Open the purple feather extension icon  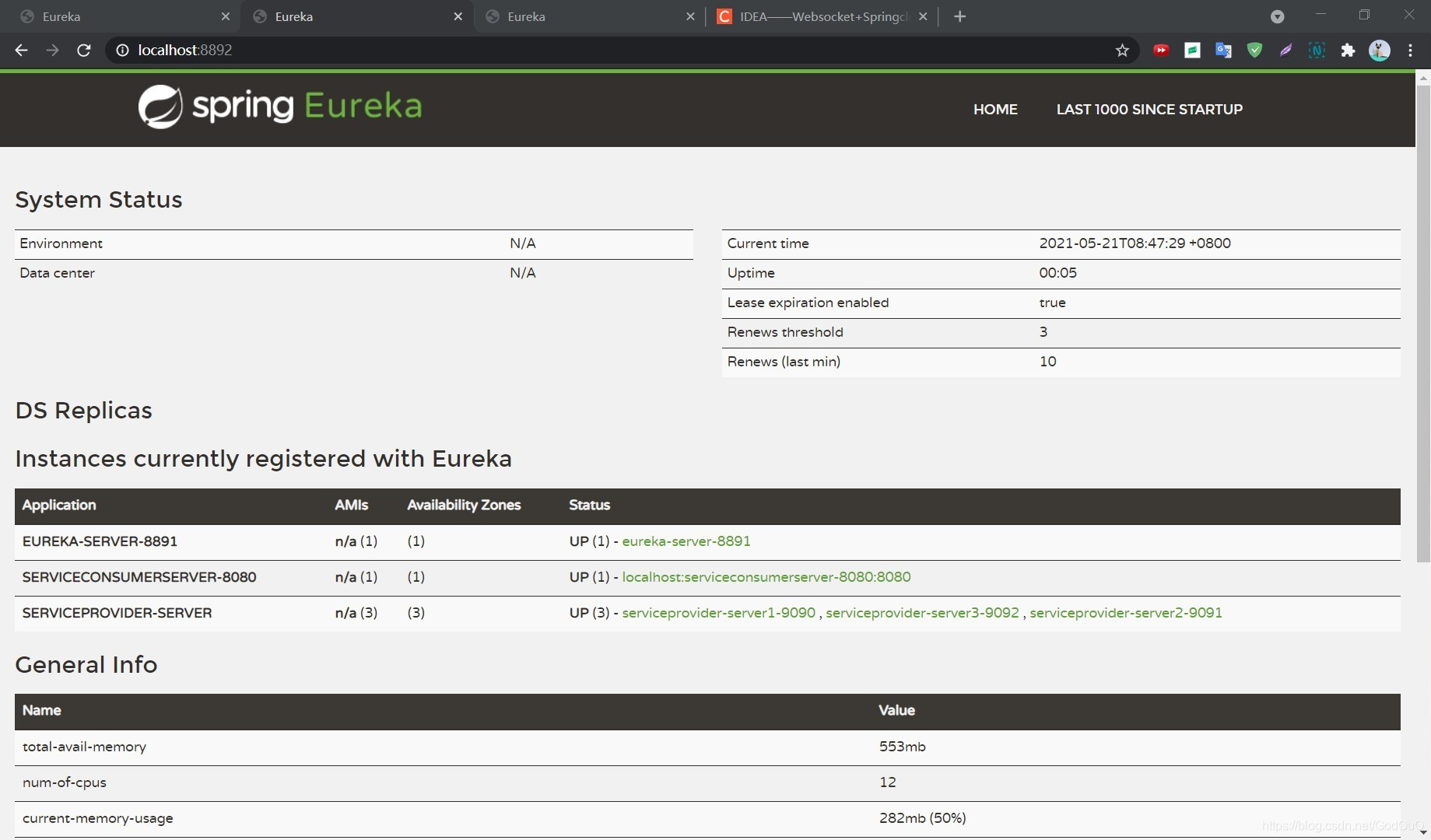point(1285,51)
